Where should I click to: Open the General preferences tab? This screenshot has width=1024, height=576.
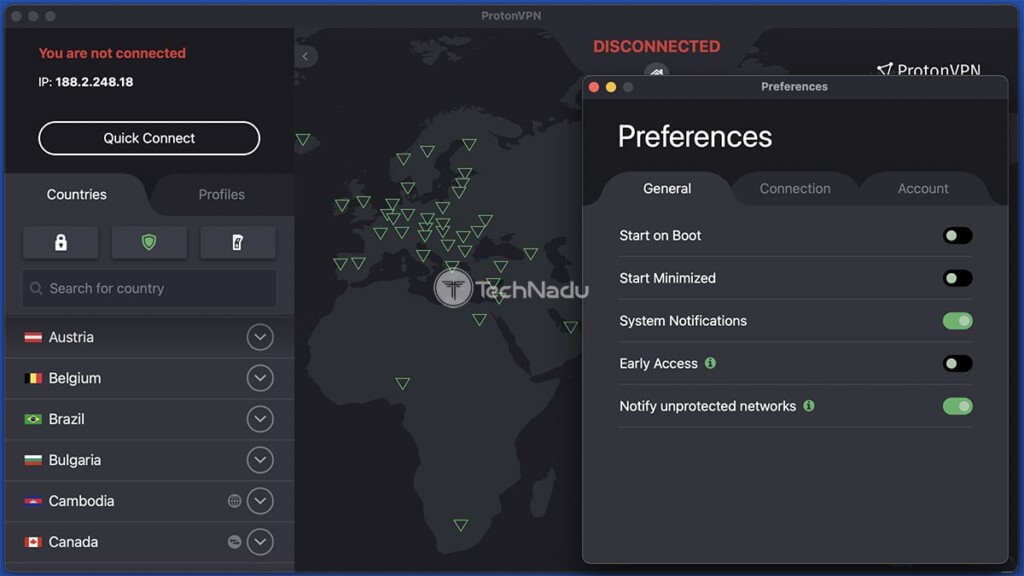coord(667,189)
